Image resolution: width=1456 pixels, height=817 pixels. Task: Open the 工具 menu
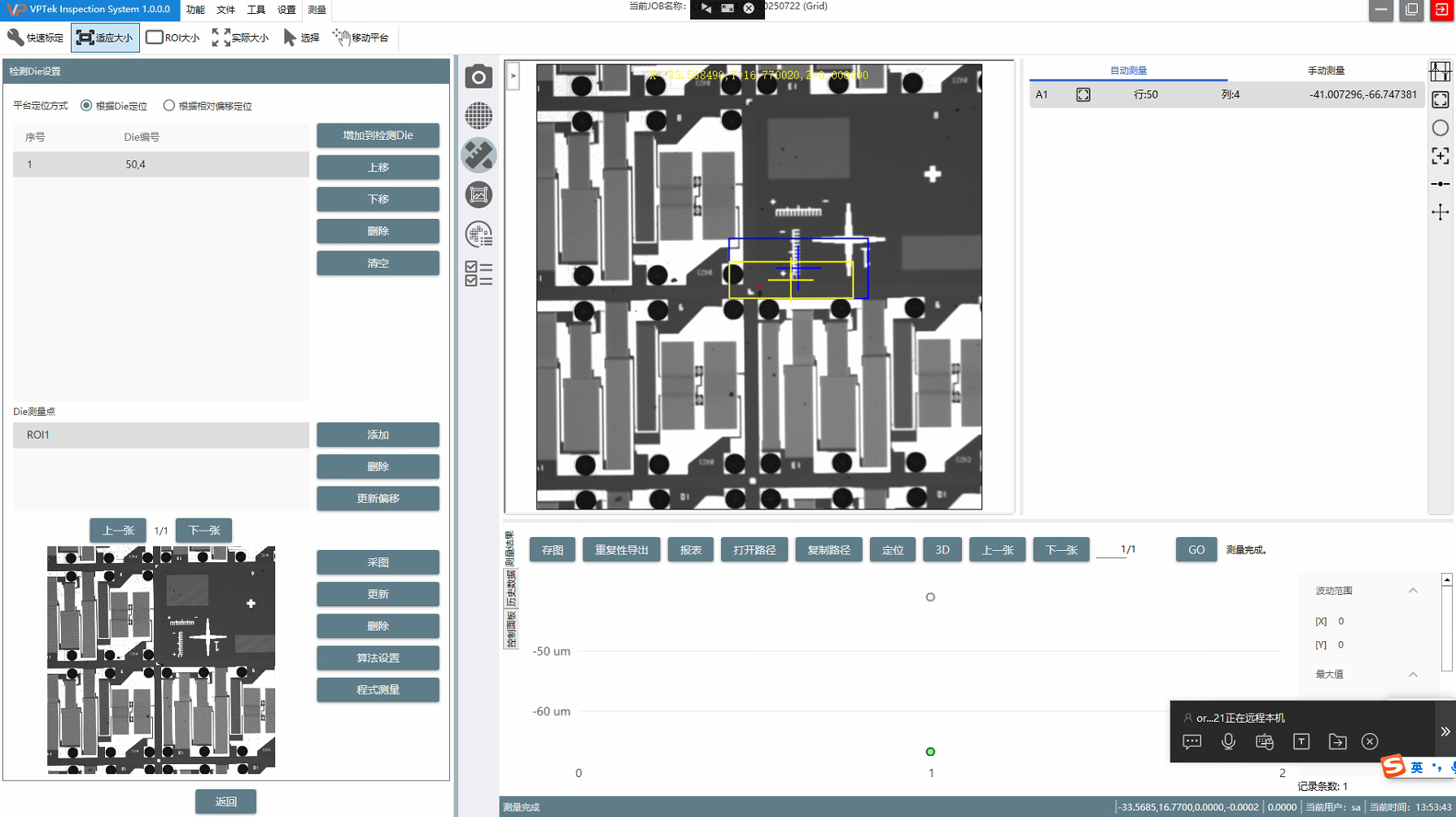[x=256, y=10]
